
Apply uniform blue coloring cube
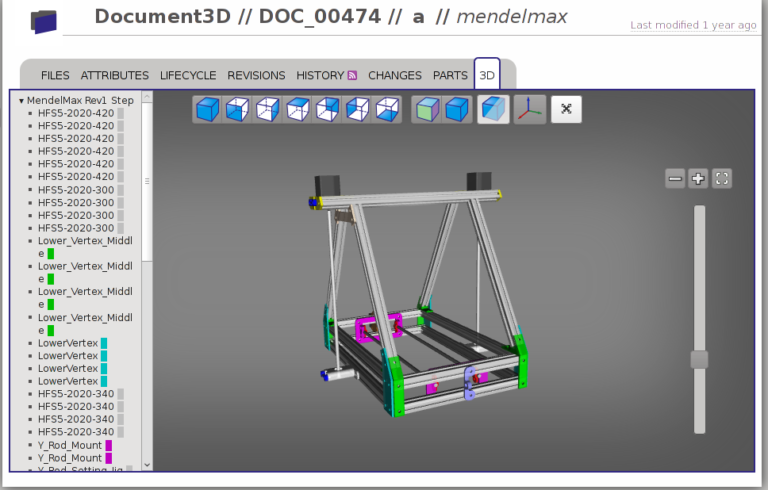[x=457, y=109]
